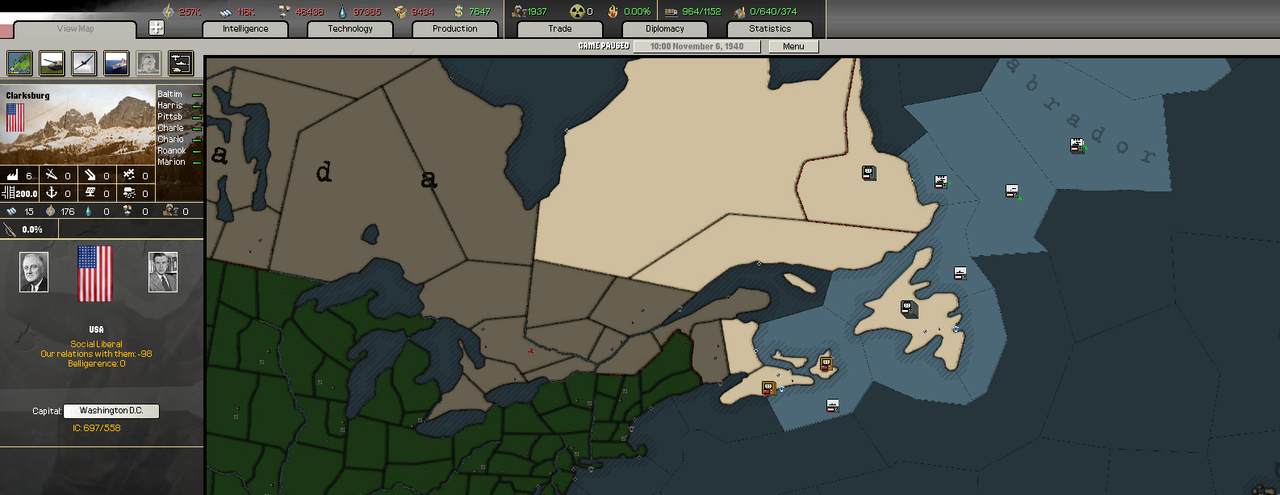The width and height of the screenshot is (1280, 495).
Task: Switch to the land units (tank) map mode
Action: (52, 64)
